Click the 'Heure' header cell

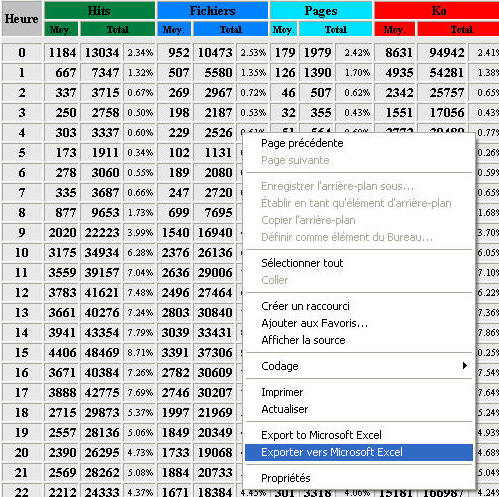click(x=22, y=19)
